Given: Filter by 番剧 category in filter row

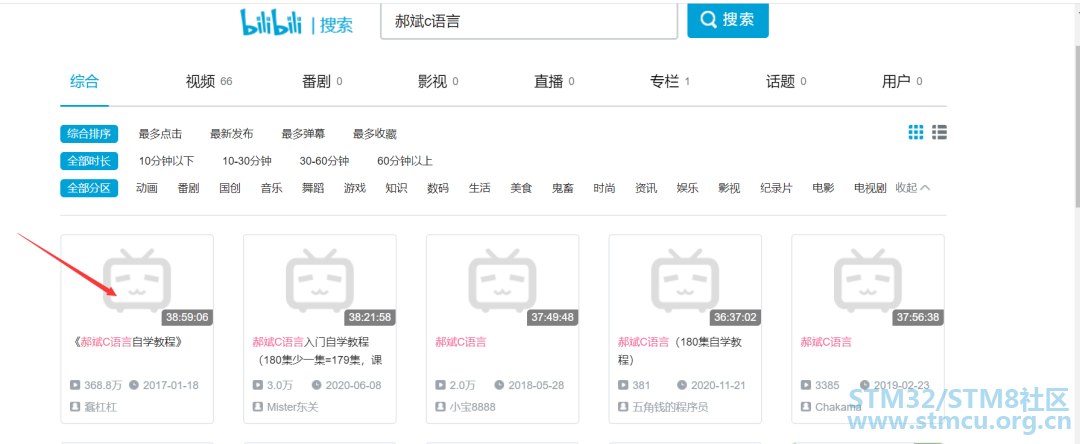Looking at the screenshot, I should [x=188, y=188].
